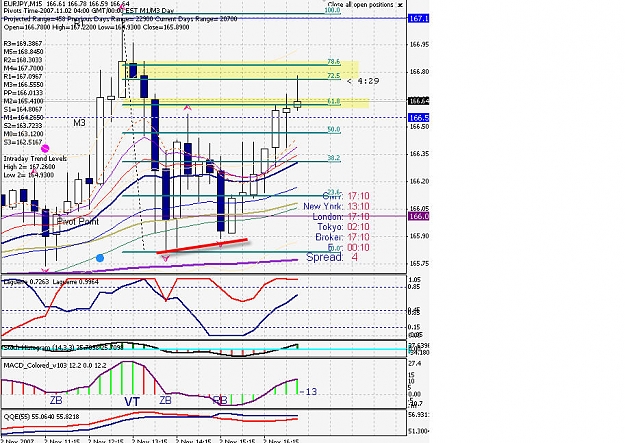Screen dimensions: 625x443
Task: Select the blue dot marker near the lower bands
Action: pos(100,258)
